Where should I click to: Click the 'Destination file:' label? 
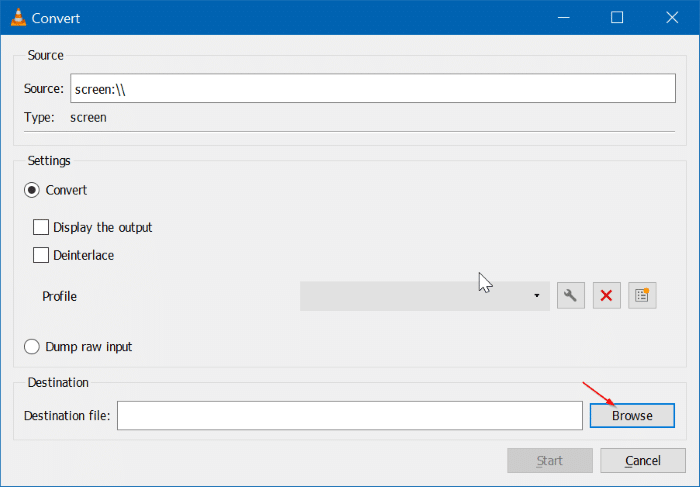coord(67,416)
